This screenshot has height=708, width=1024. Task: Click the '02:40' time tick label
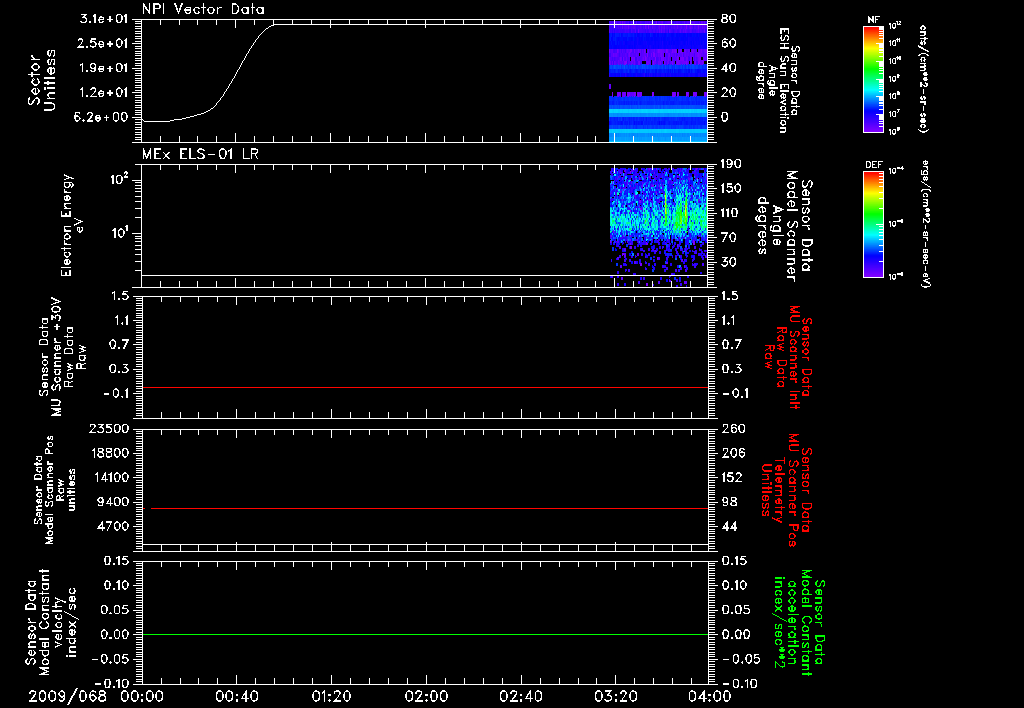[x=520, y=696]
